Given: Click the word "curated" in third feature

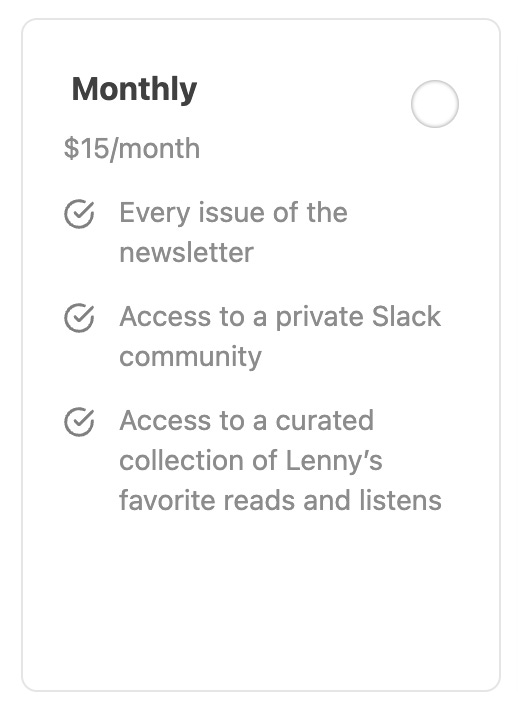Looking at the screenshot, I should [325, 420].
